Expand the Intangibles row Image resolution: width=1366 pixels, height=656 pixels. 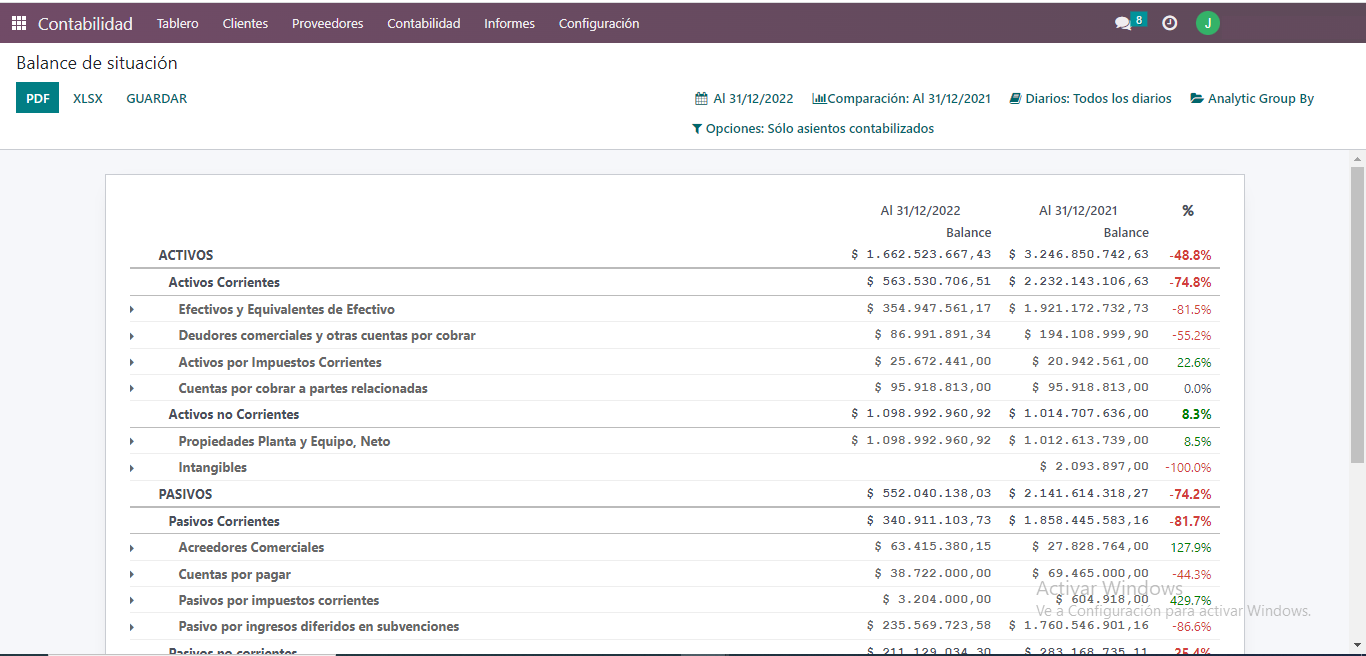coord(132,468)
